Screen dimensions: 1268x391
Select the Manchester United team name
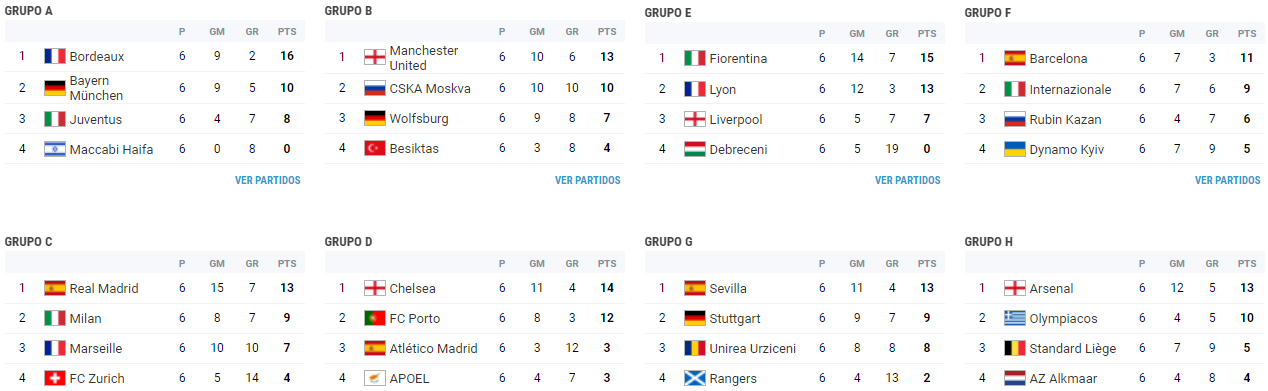click(424, 58)
